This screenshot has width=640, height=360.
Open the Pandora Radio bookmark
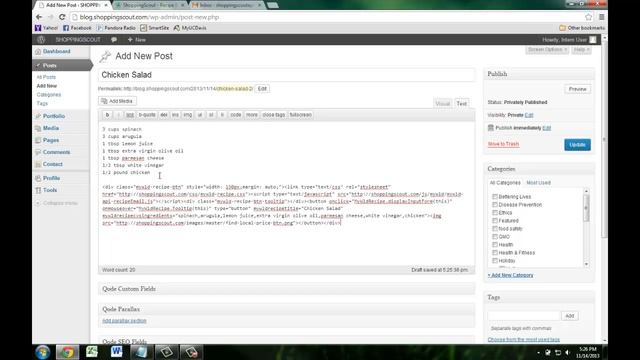[116, 28]
